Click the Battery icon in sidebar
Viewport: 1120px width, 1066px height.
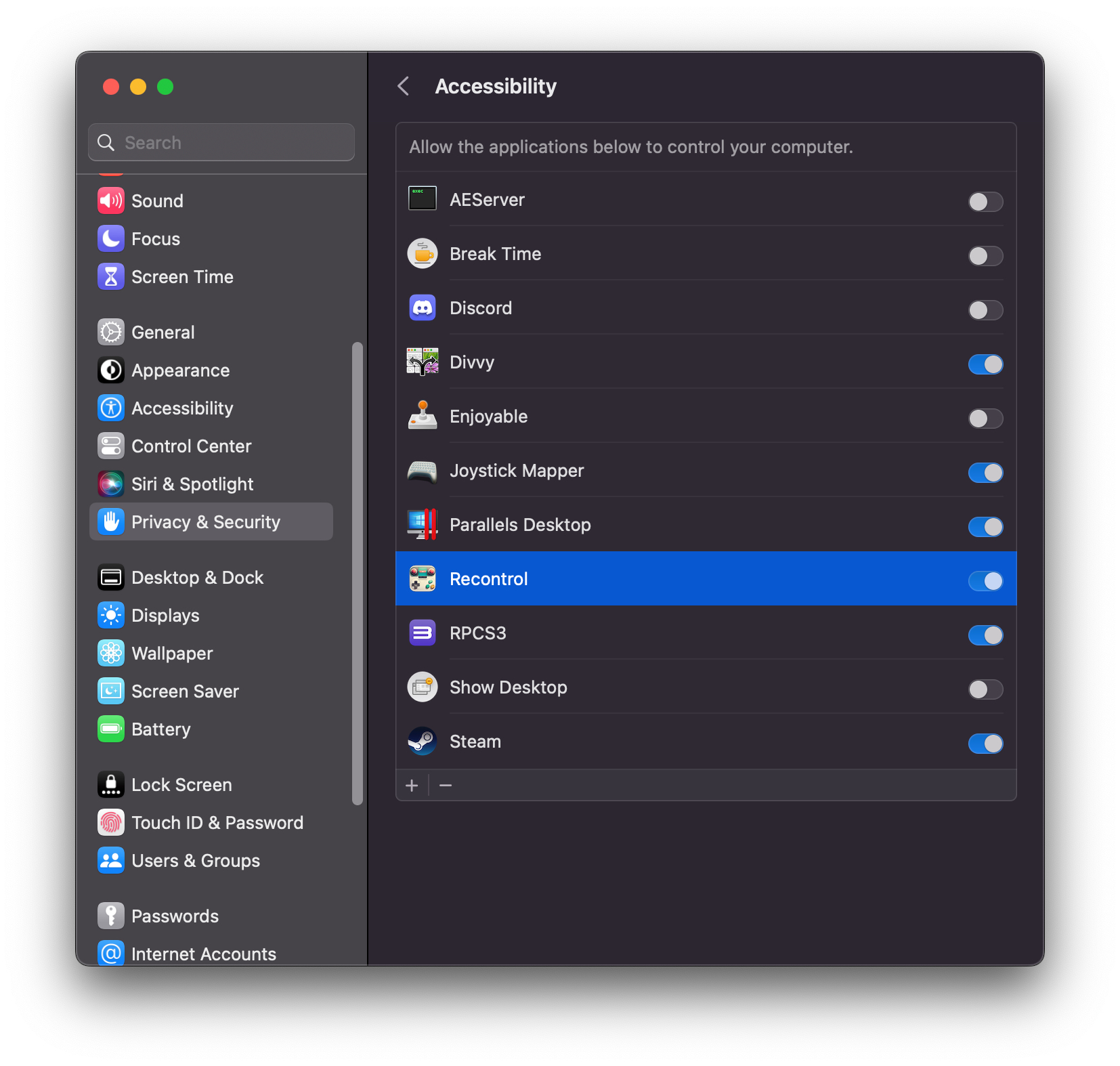click(x=111, y=729)
